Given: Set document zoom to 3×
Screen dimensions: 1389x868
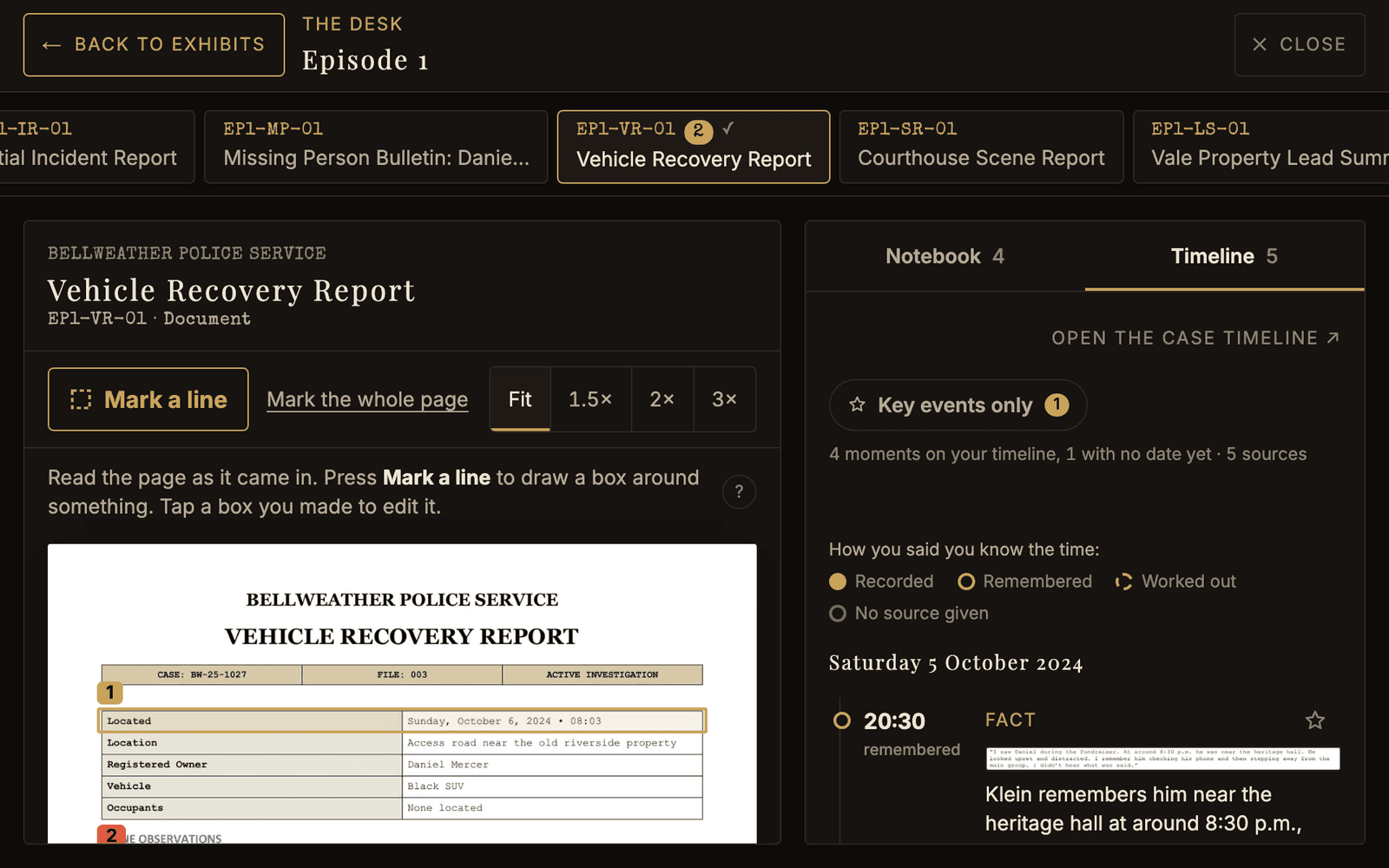Looking at the screenshot, I should [x=725, y=399].
